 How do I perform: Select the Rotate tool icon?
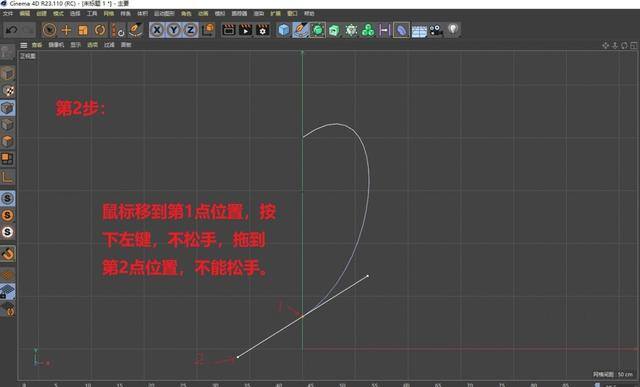click(x=100, y=30)
